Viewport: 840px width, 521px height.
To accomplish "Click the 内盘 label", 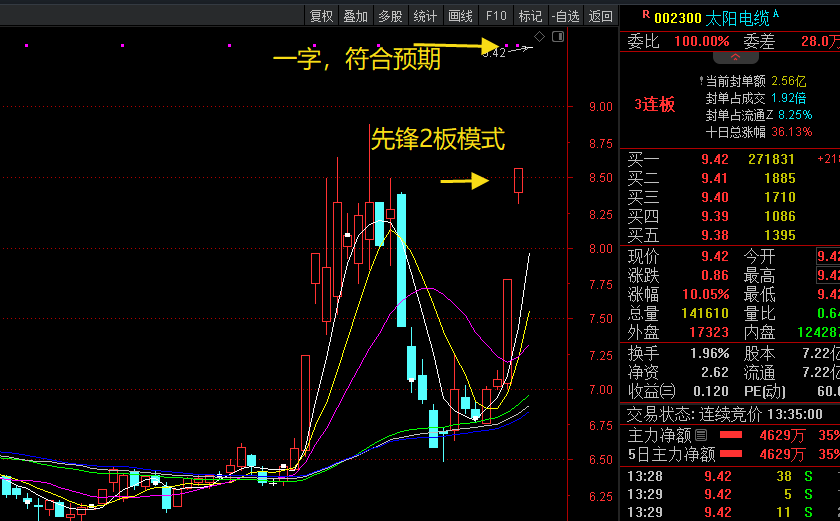I will pos(759,333).
